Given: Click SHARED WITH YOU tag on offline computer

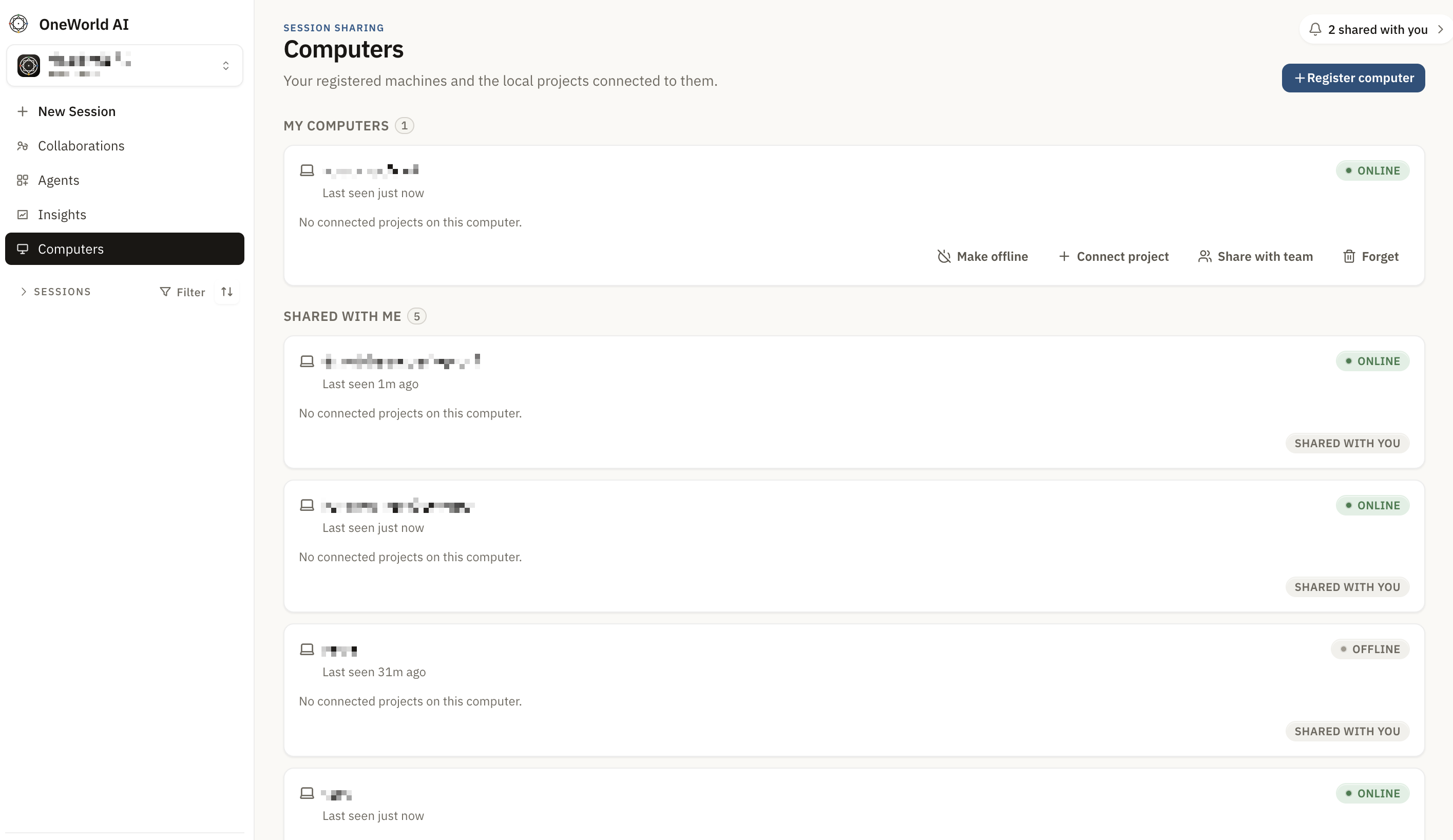Looking at the screenshot, I should click(1347, 731).
